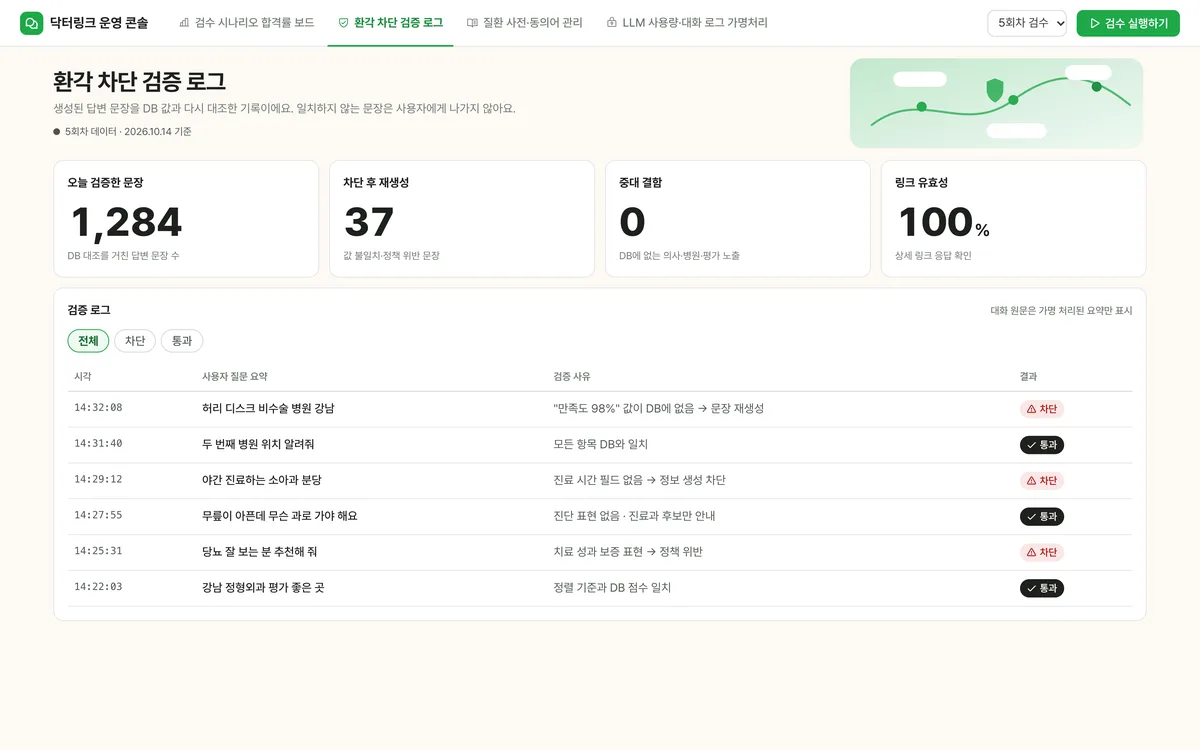Open the 5회차 검수 round dropdown
1200x750 pixels.
pos(1027,23)
